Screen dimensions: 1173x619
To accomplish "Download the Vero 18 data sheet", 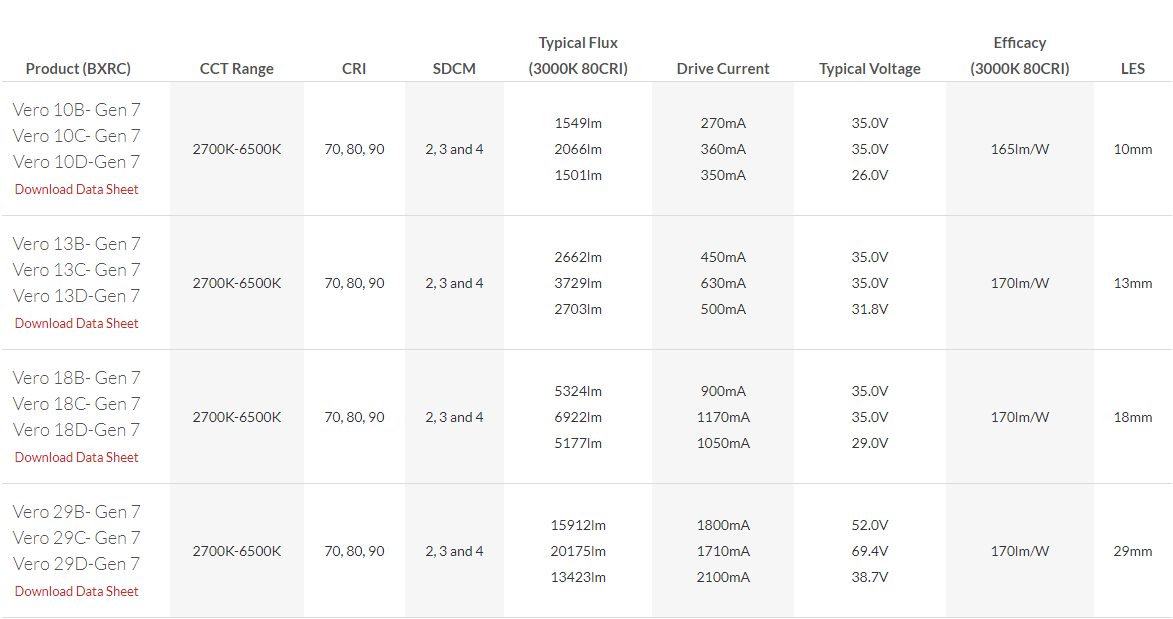I will tap(77, 457).
